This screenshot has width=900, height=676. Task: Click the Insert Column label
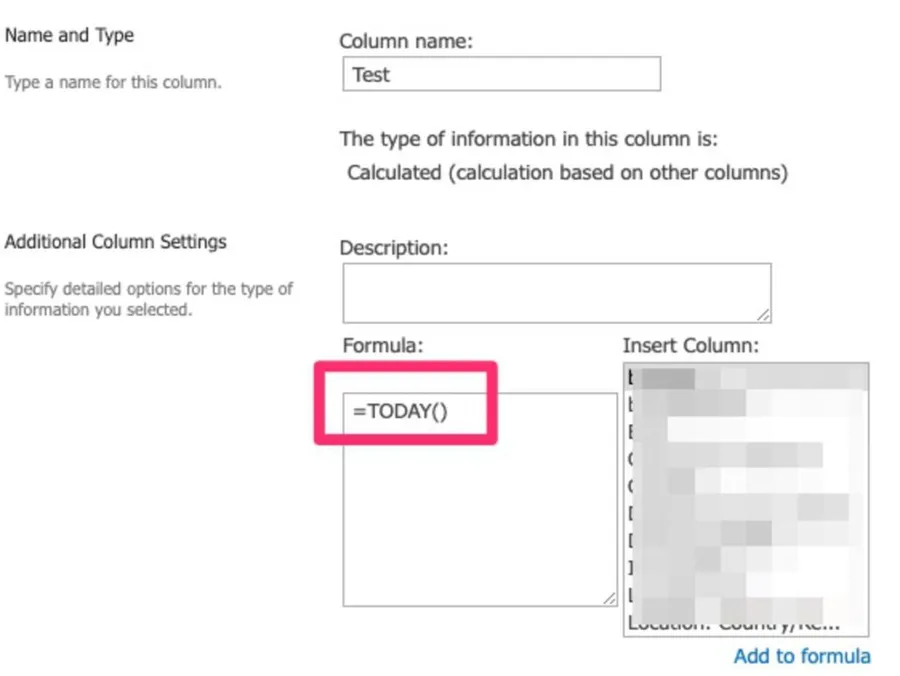point(690,345)
